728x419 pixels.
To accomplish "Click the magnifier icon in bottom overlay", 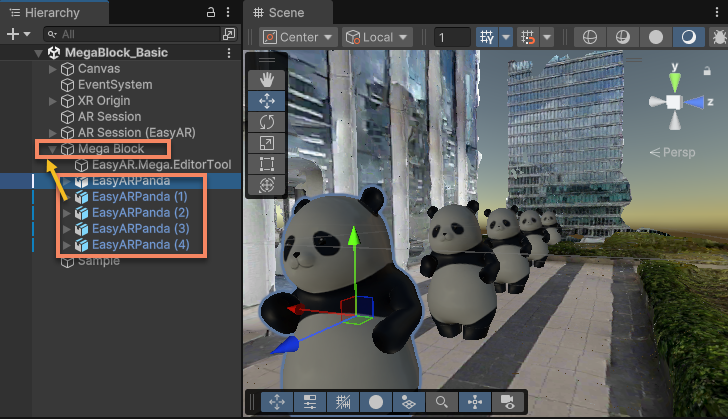I will (x=442, y=402).
